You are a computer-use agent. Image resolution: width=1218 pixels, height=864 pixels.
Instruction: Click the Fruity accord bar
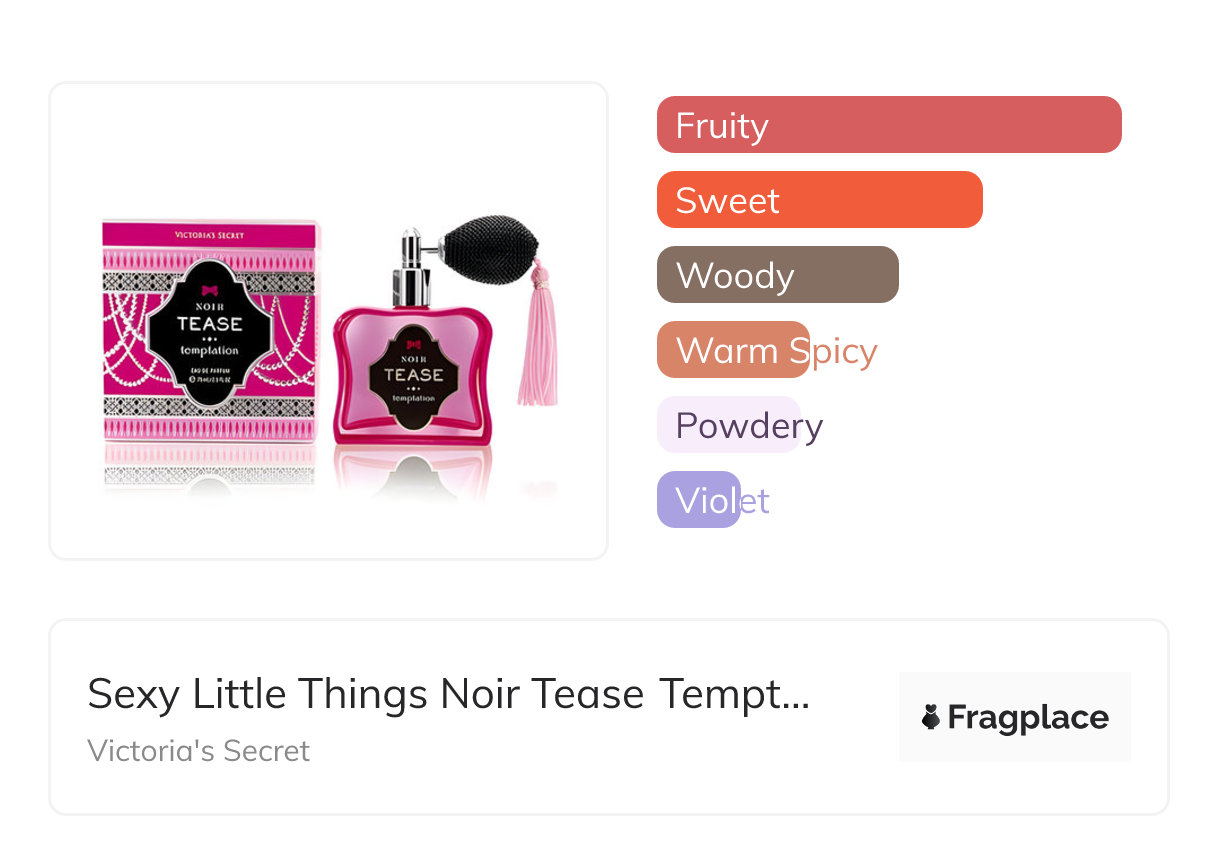click(x=888, y=125)
